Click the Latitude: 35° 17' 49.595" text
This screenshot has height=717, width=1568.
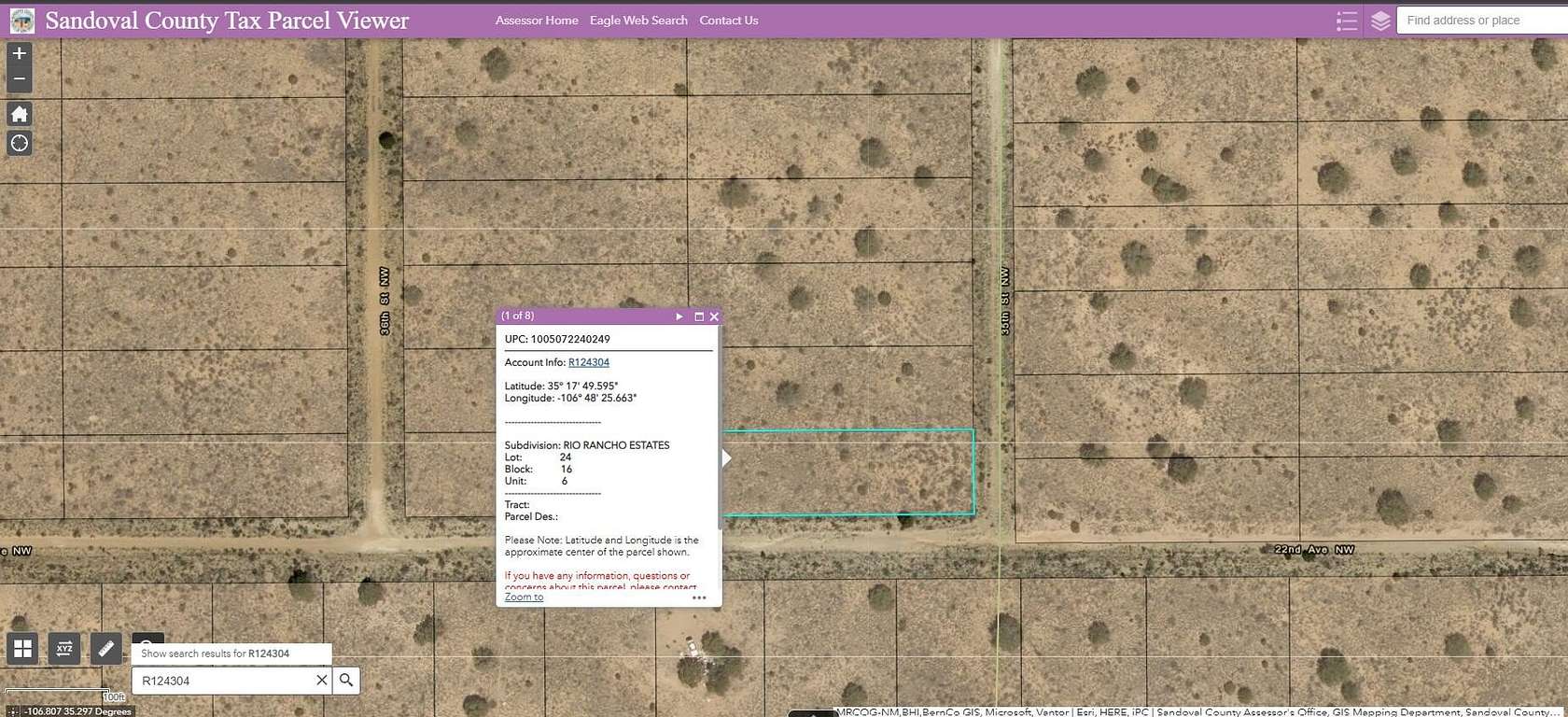click(x=561, y=386)
